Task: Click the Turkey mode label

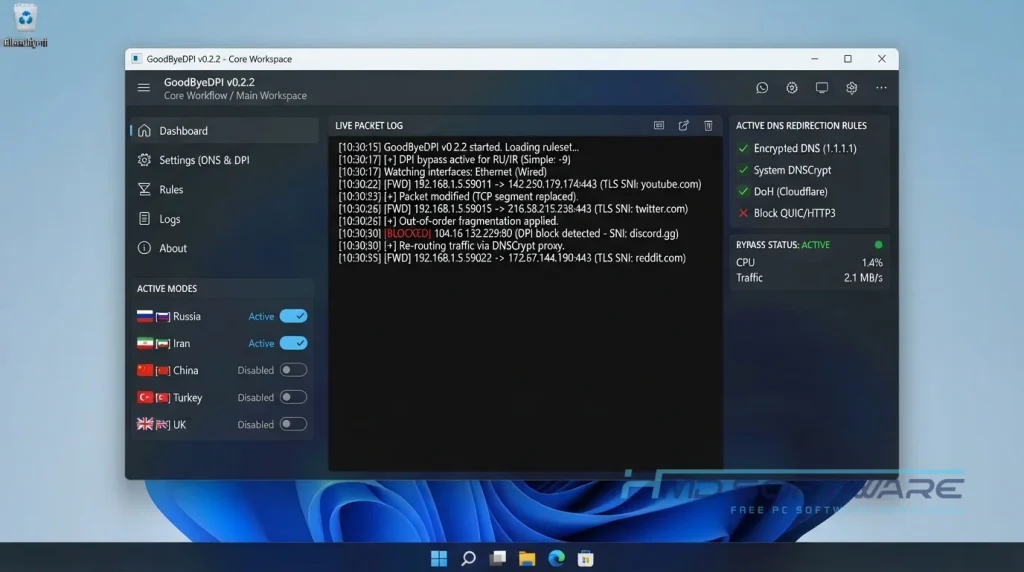Action: point(187,398)
